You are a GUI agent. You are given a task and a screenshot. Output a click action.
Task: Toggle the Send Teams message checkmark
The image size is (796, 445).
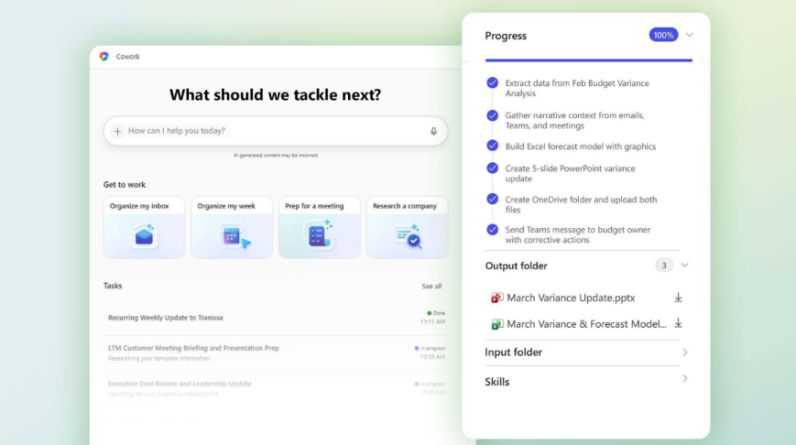point(492,229)
